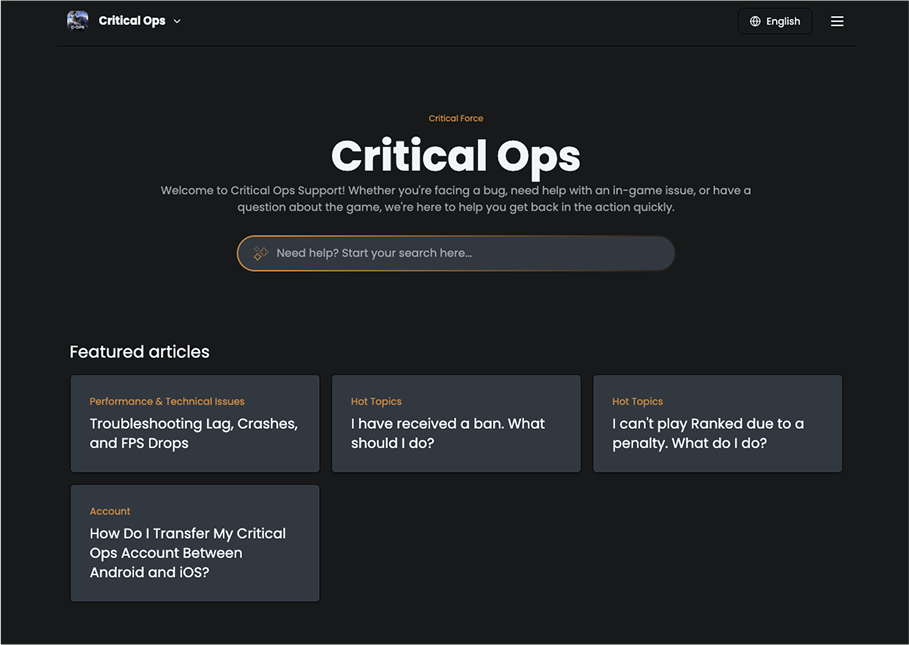Screen dimensions: 909x645
Task: Click the search icon inside search bar
Action: [x=260, y=253]
